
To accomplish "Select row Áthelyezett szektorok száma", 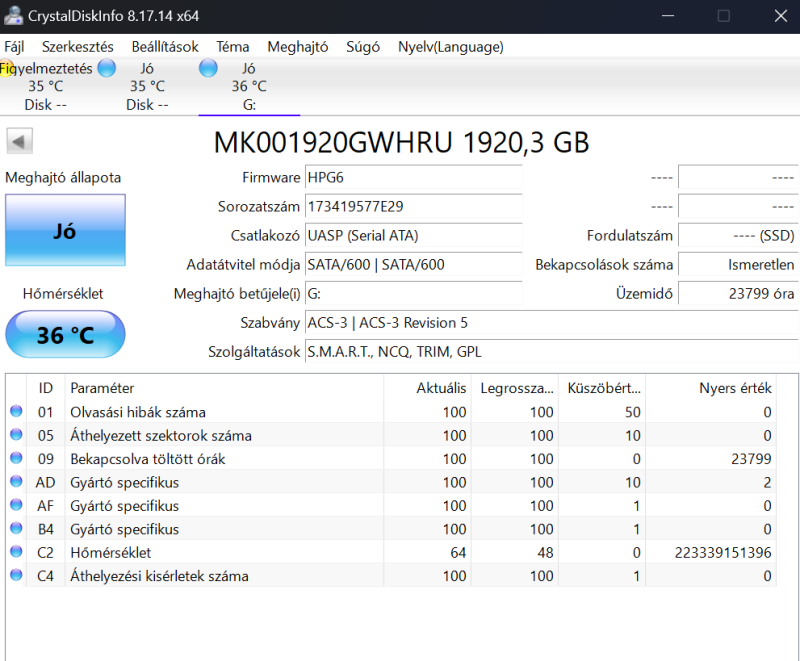I will pyautogui.click(x=392, y=435).
